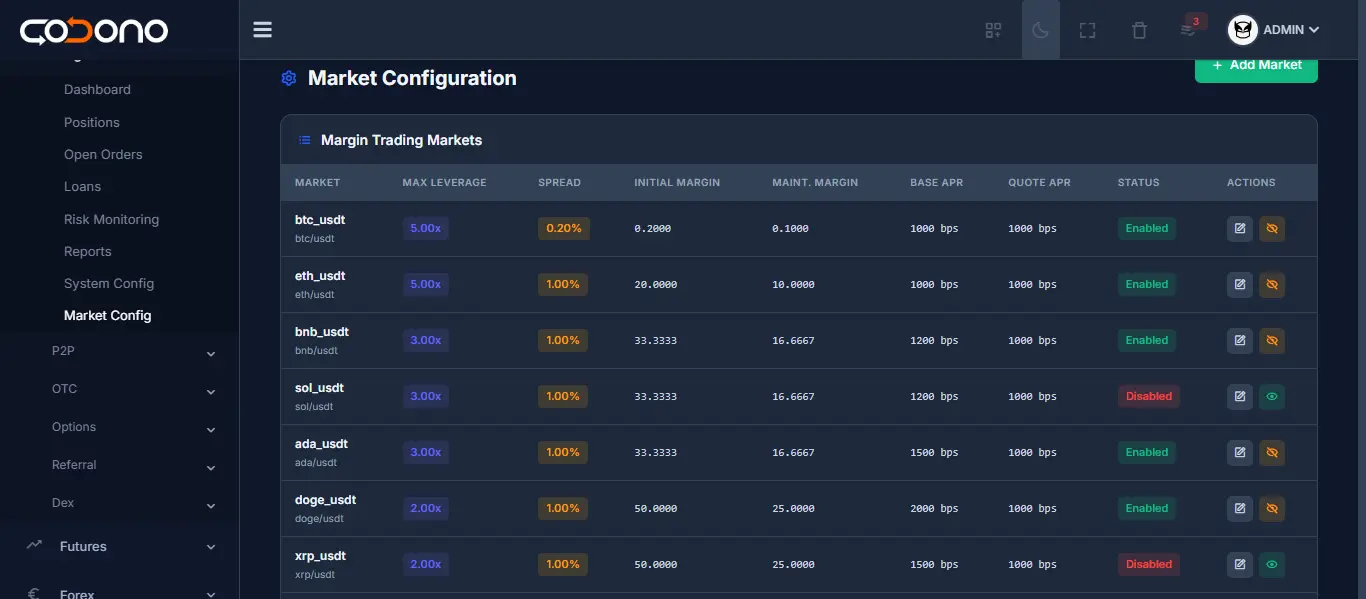This screenshot has height=599, width=1366.
Task: Click the gear icon beside Market Configuration
Action: 288,78
